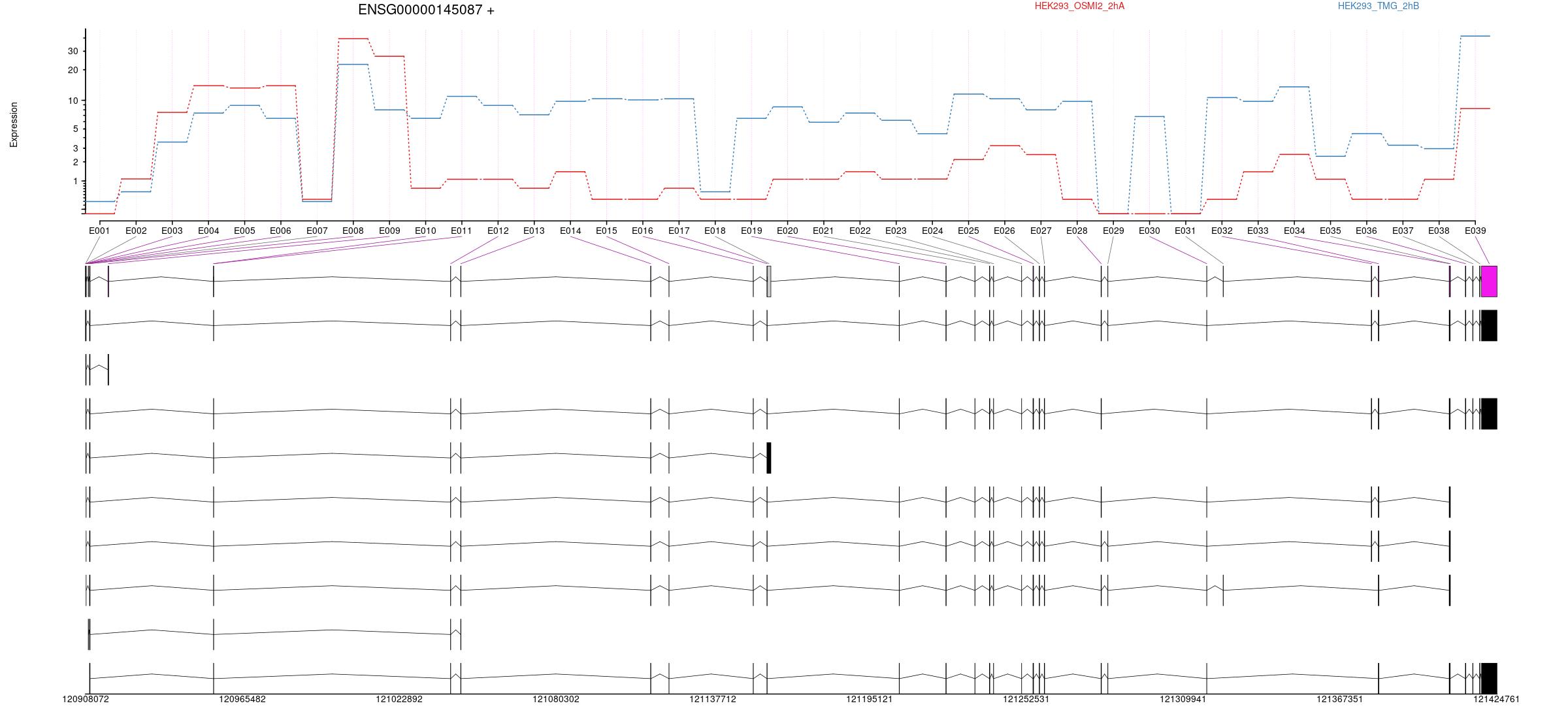Click exon label E024
This screenshot has width=1568, height=712.
932,231
